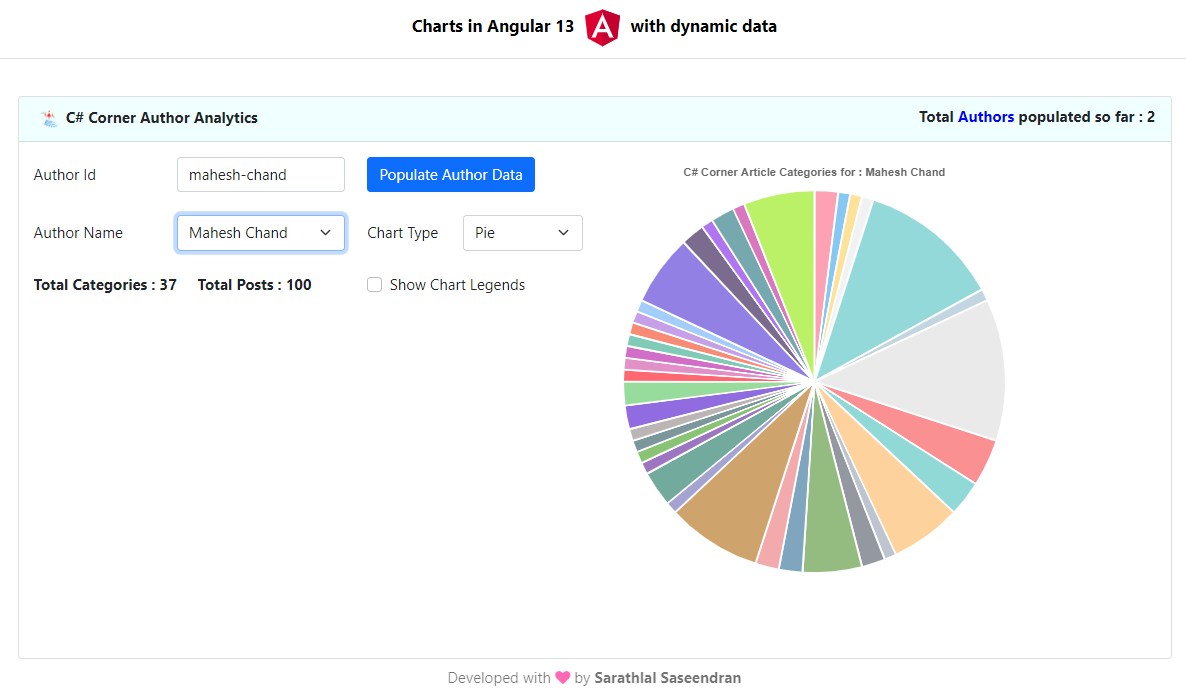Click the Total Categories : 37 label
Image resolution: width=1186 pixels, height=695 pixels.
105,284
